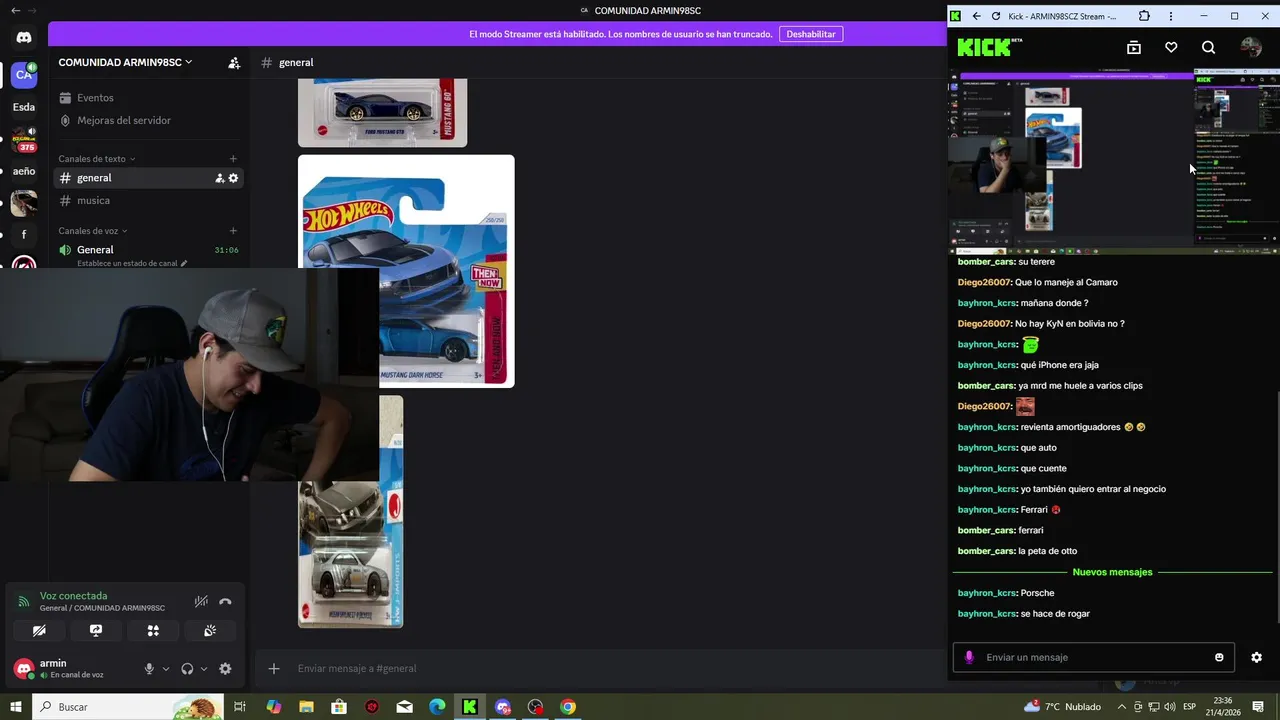Click the Deshabilitar streamer mode button

tap(811, 34)
